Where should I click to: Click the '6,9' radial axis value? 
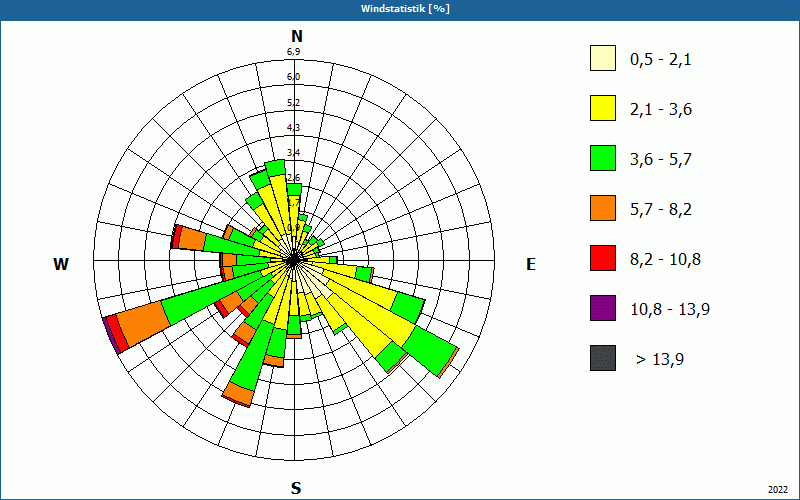[x=293, y=52]
